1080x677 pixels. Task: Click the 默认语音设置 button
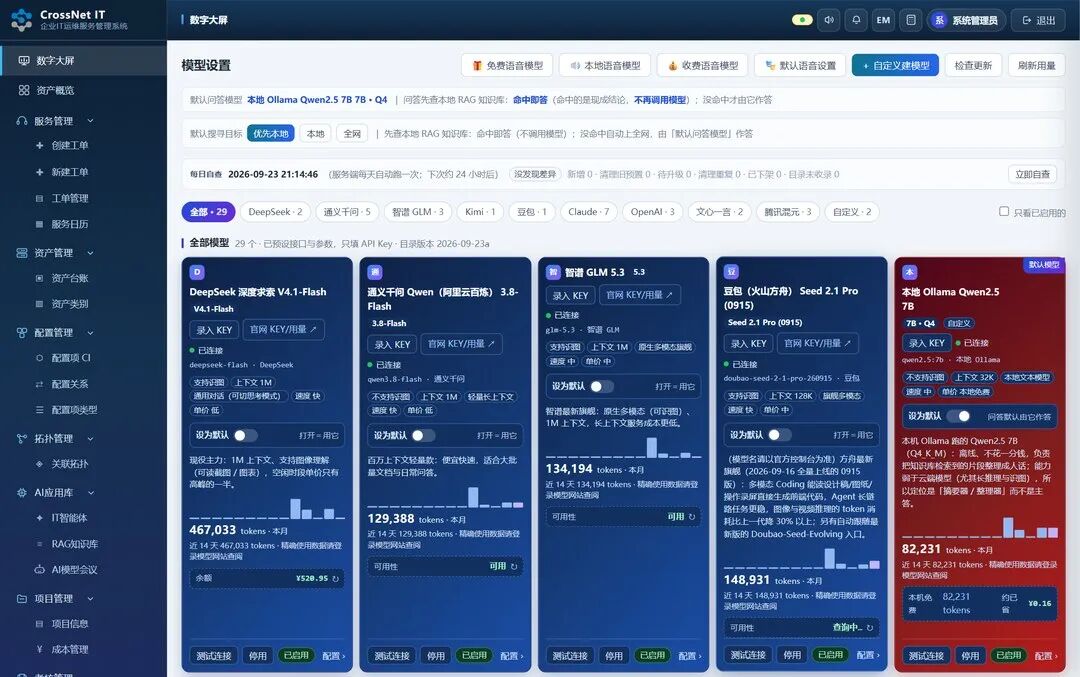pos(800,65)
